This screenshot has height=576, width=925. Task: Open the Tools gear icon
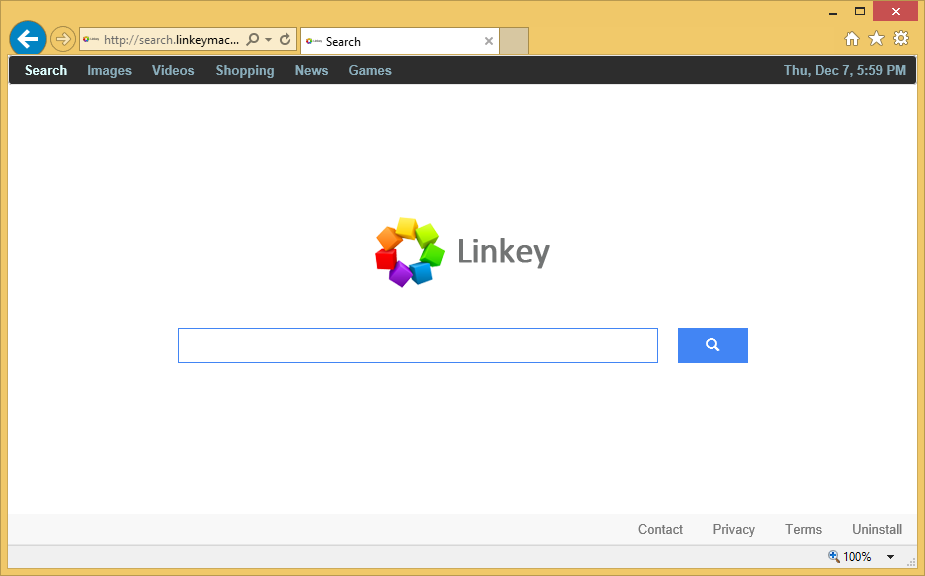(x=901, y=39)
